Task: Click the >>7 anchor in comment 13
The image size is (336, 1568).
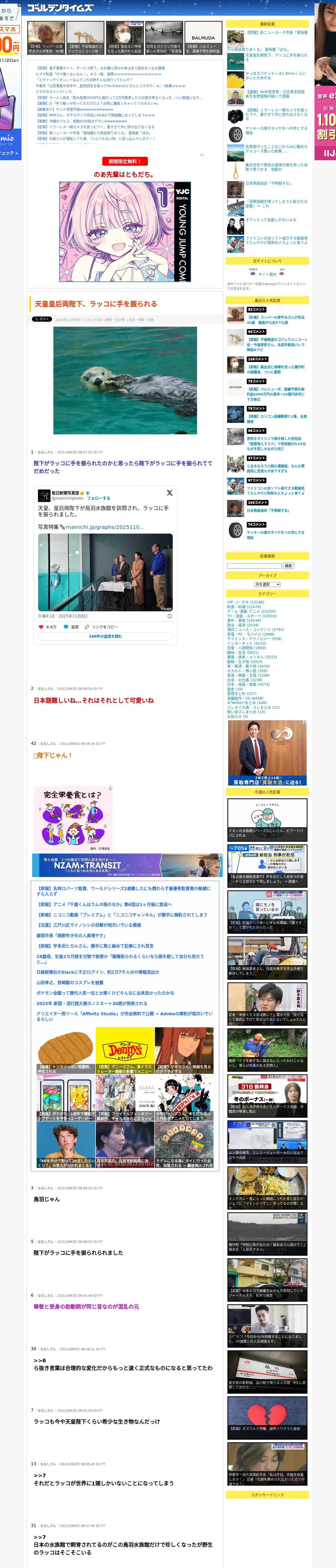Action: [40, 1475]
